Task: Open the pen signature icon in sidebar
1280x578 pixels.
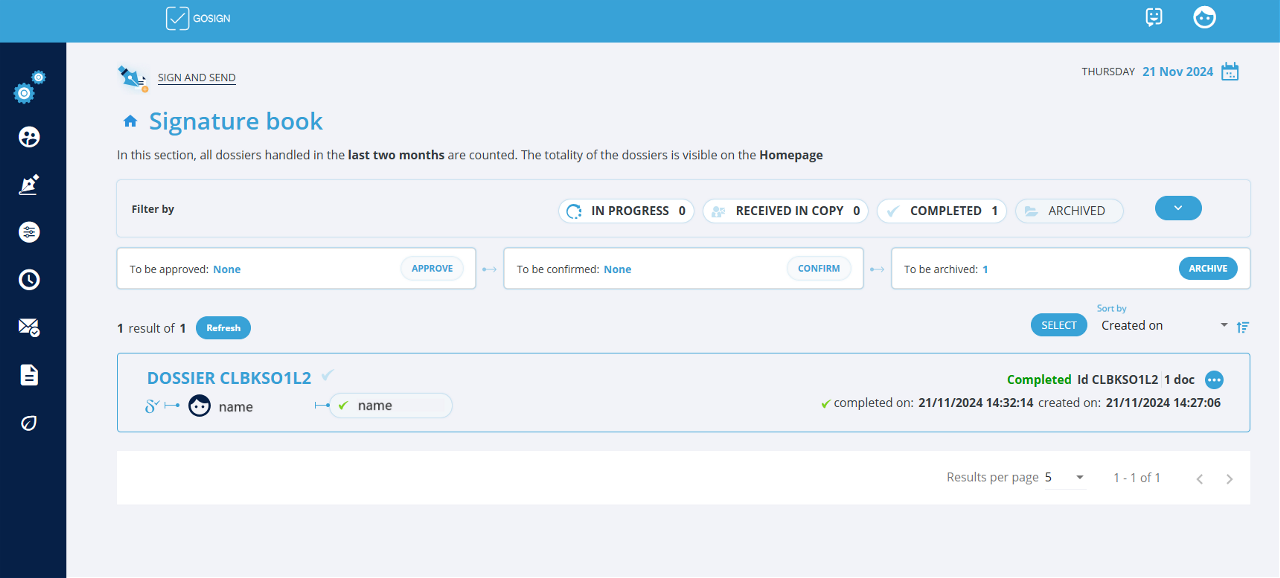Action: click(x=29, y=185)
